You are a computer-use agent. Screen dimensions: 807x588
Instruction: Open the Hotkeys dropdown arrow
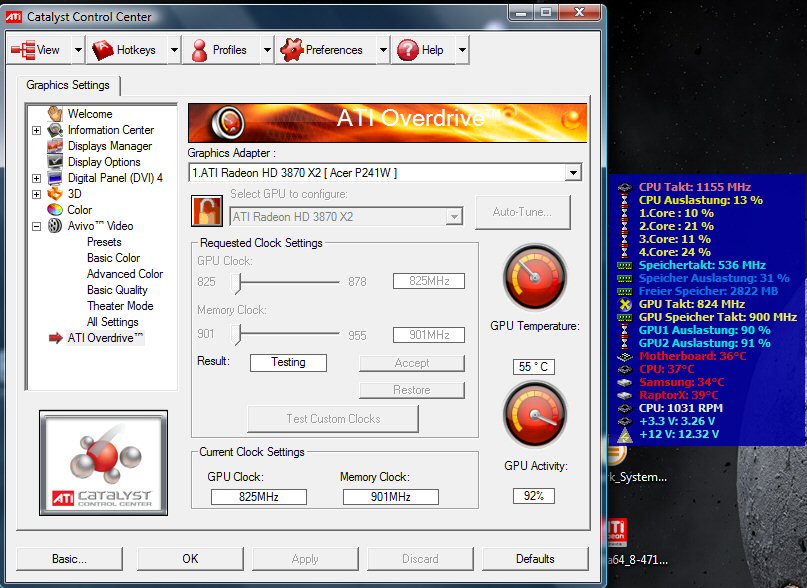[174, 50]
